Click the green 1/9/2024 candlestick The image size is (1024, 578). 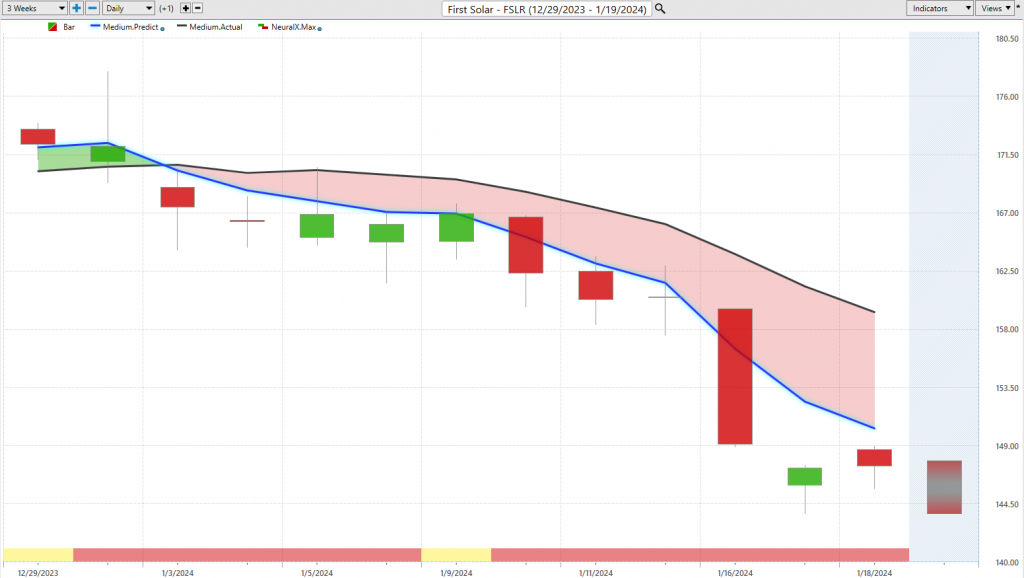[456, 227]
